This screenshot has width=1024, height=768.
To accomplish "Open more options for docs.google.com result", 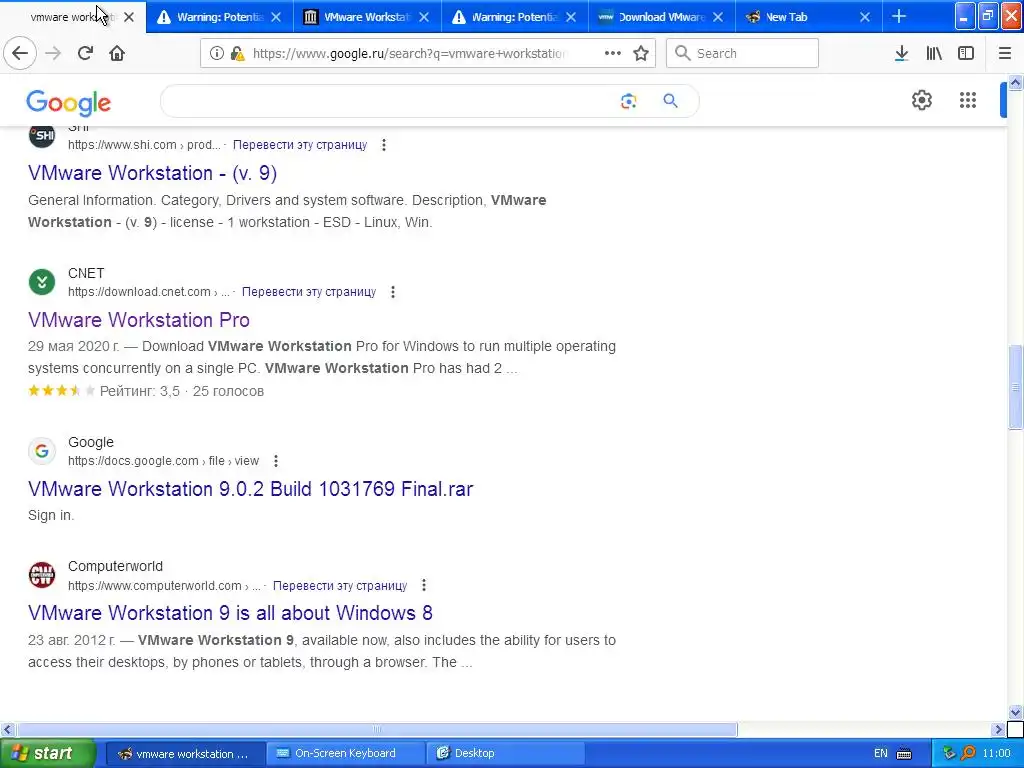I will point(276,461).
